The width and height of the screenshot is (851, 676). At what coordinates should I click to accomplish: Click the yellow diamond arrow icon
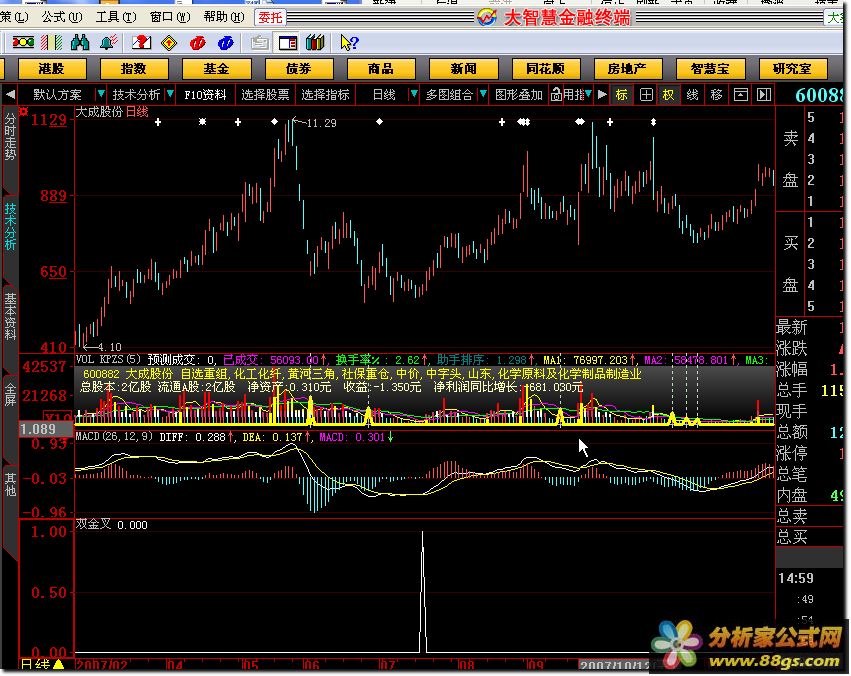pos(169,42)
